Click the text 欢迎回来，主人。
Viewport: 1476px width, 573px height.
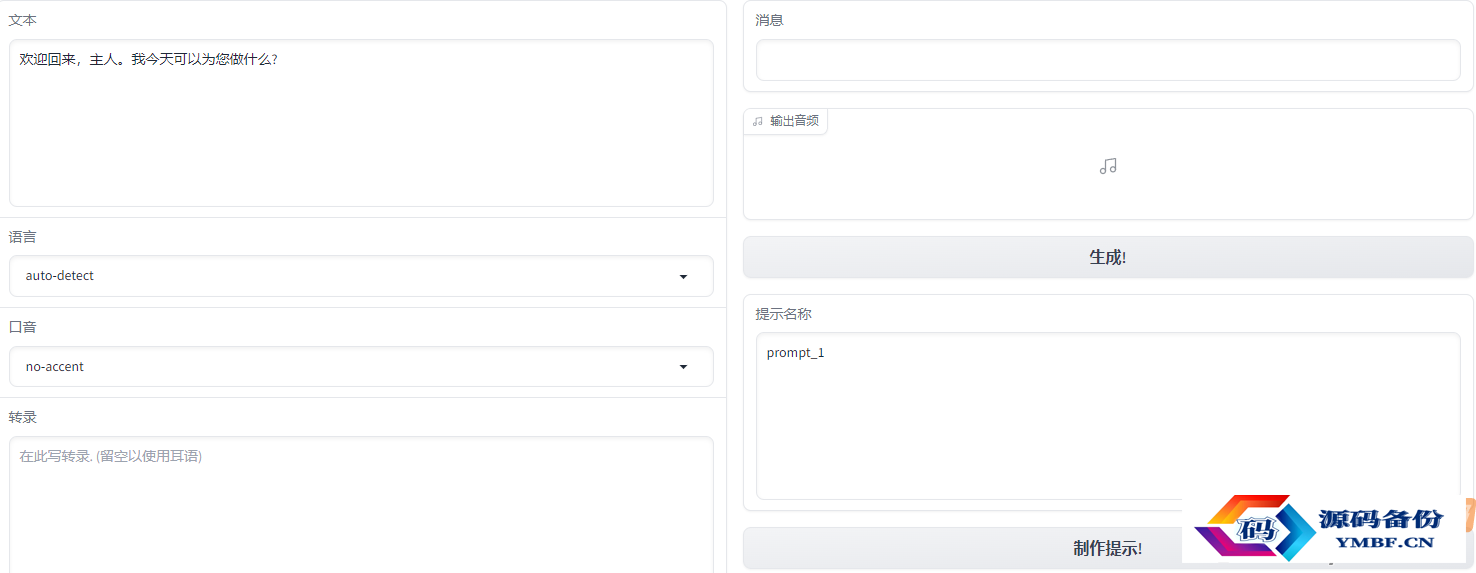(x=73, y=60)
